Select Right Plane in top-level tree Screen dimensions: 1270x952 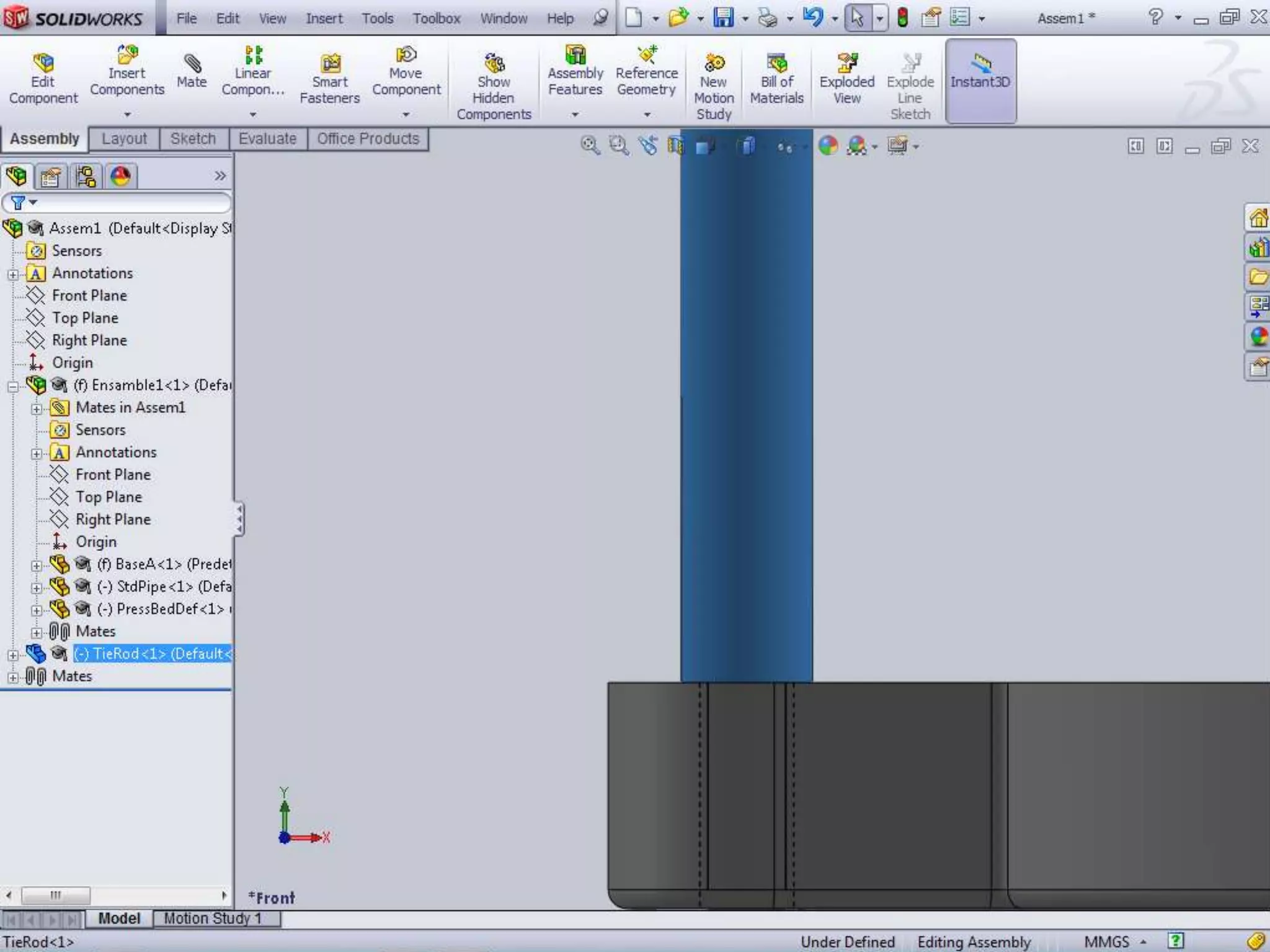(89, 340)
